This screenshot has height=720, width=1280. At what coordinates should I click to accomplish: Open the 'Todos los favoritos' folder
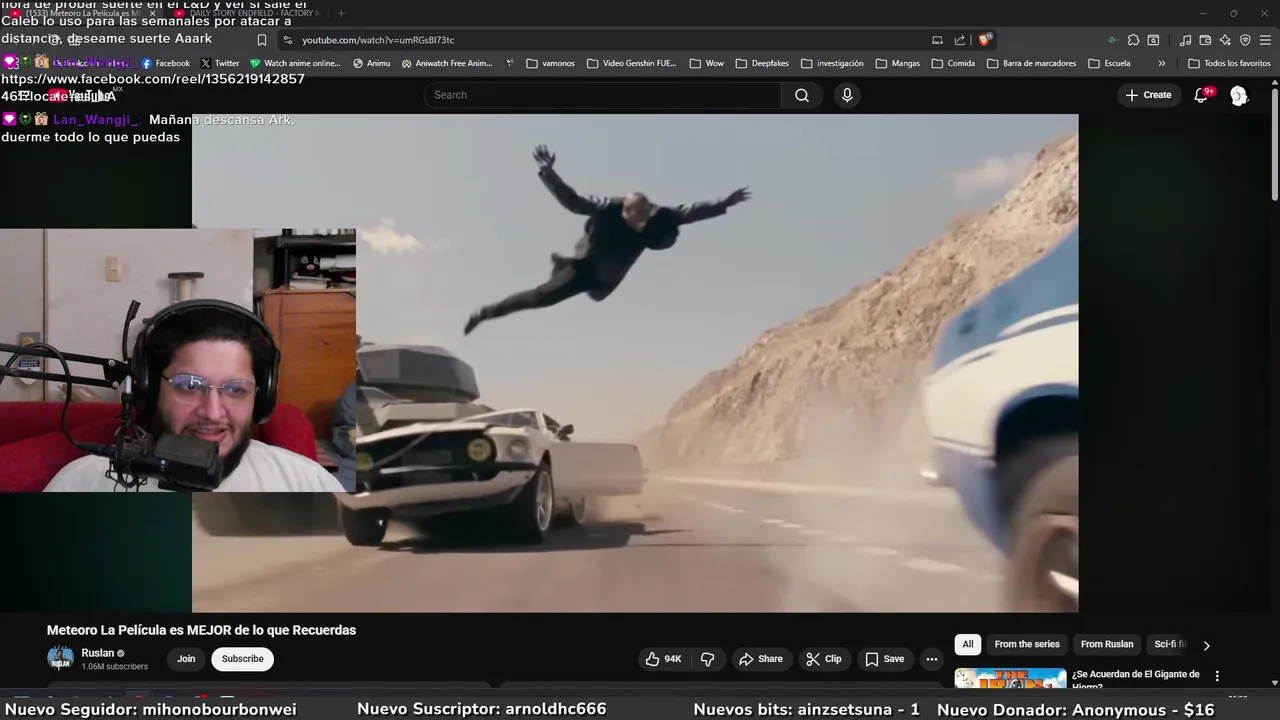coord(1229,63)
